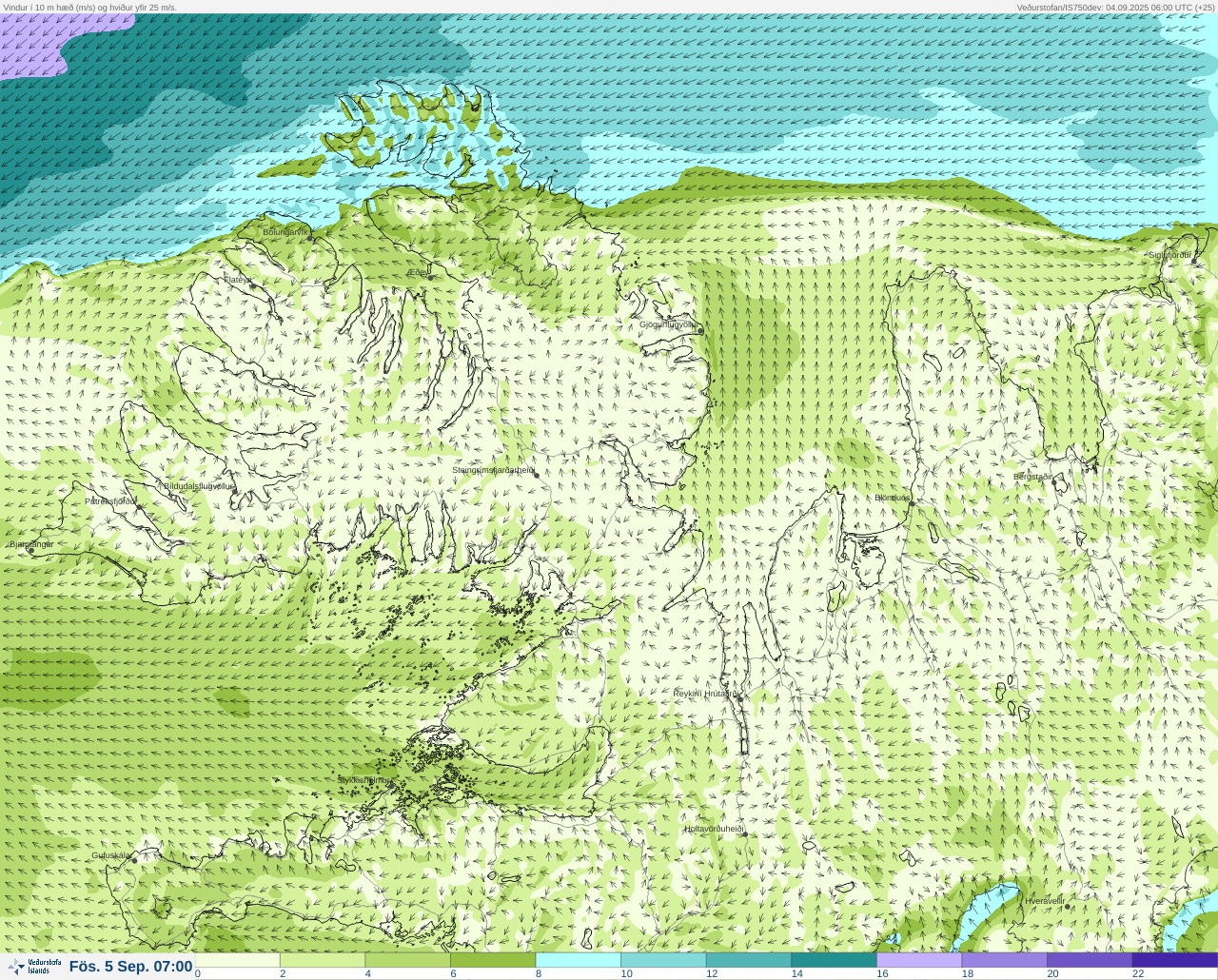Select the 8–10 m/s light cyan legend swatch

point(579,960)
